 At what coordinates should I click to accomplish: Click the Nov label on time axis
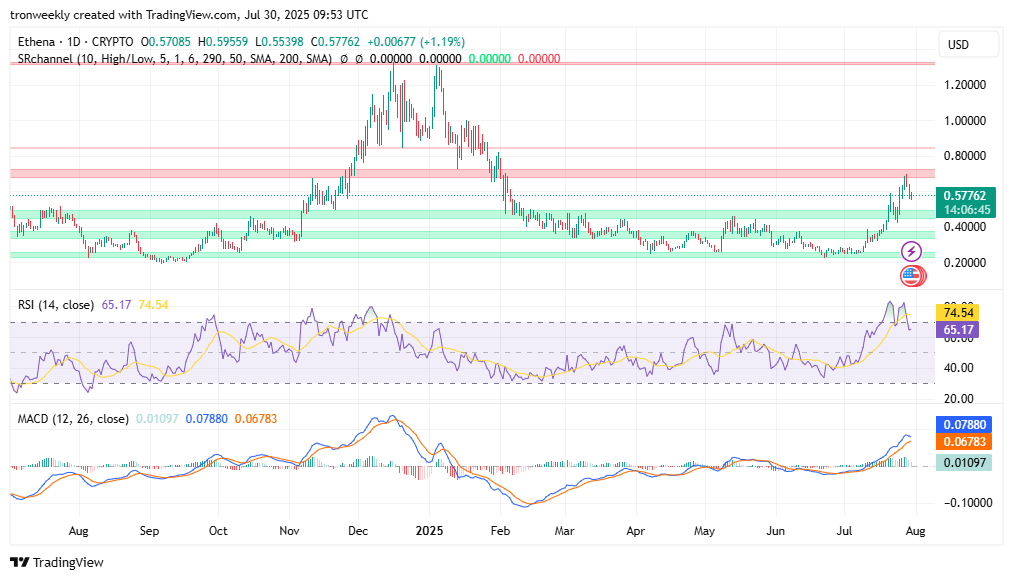[289, 531]
